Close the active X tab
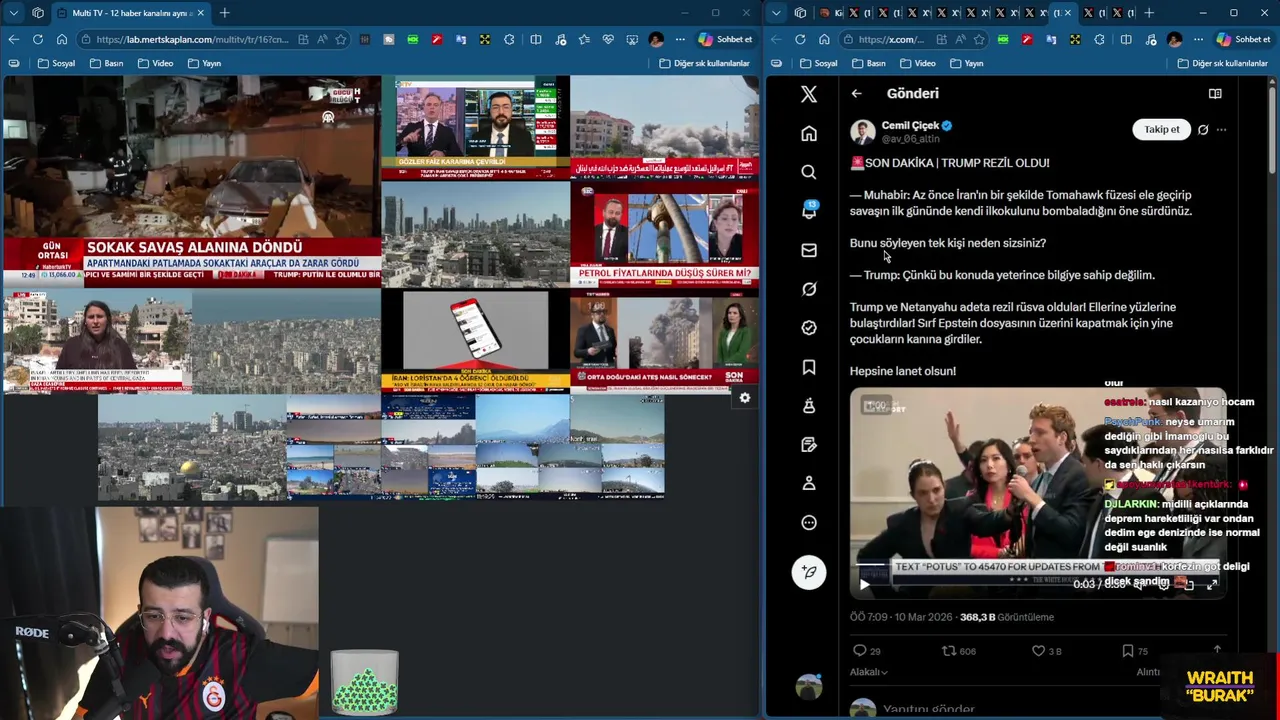 (1067, 13)
